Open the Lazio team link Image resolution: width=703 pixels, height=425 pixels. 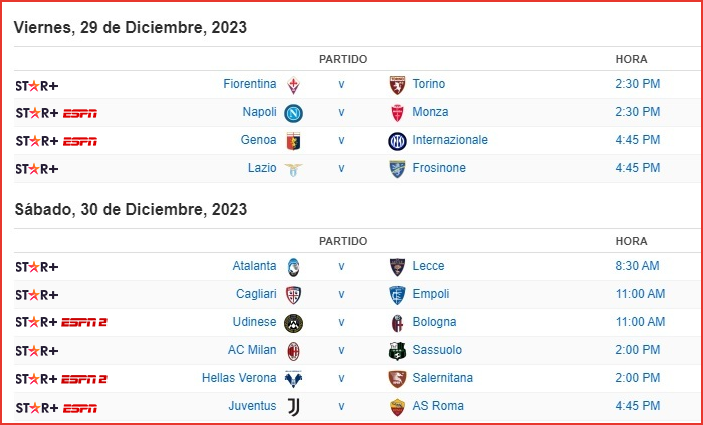click(262, 168)
